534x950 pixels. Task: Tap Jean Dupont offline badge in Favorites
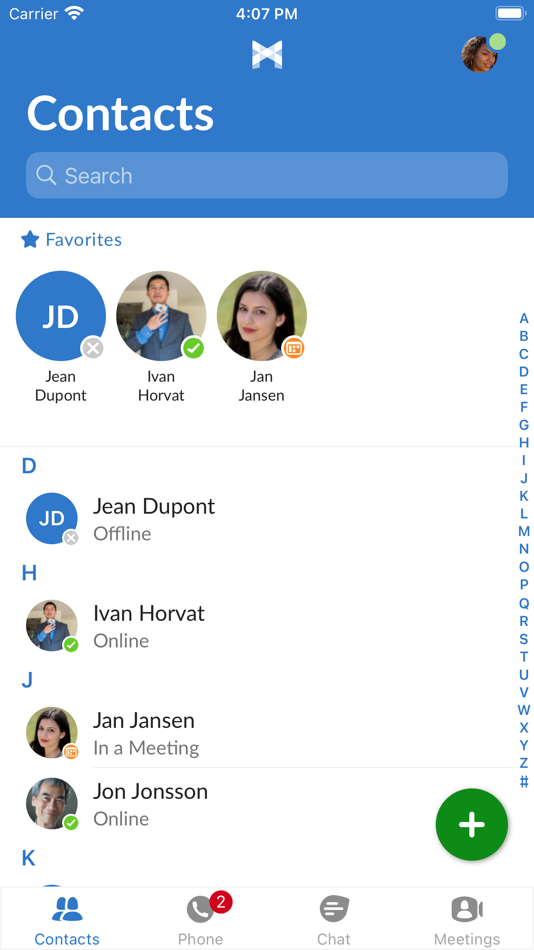point(93,348)
